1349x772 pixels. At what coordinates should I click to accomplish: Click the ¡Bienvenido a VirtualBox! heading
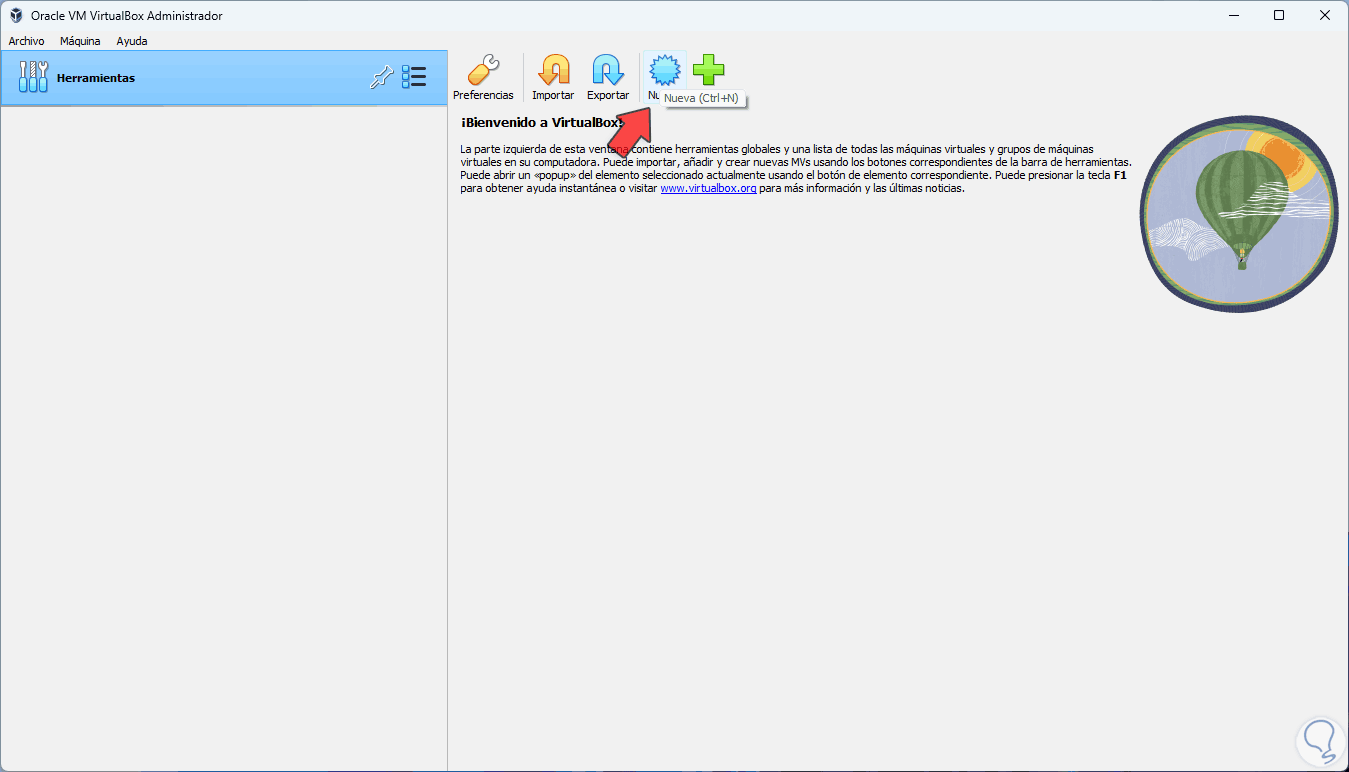542,122
